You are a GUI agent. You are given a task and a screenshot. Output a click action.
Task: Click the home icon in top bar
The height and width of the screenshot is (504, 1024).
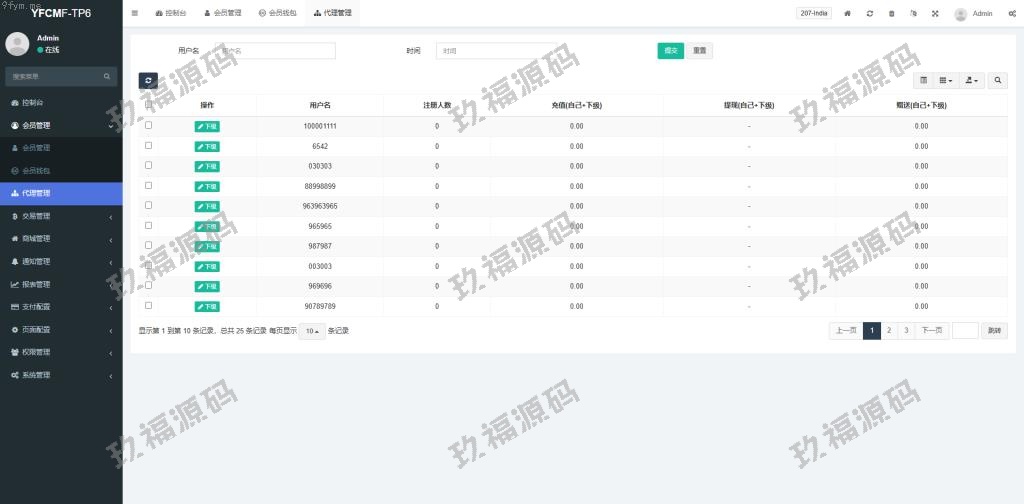[848, 14]
